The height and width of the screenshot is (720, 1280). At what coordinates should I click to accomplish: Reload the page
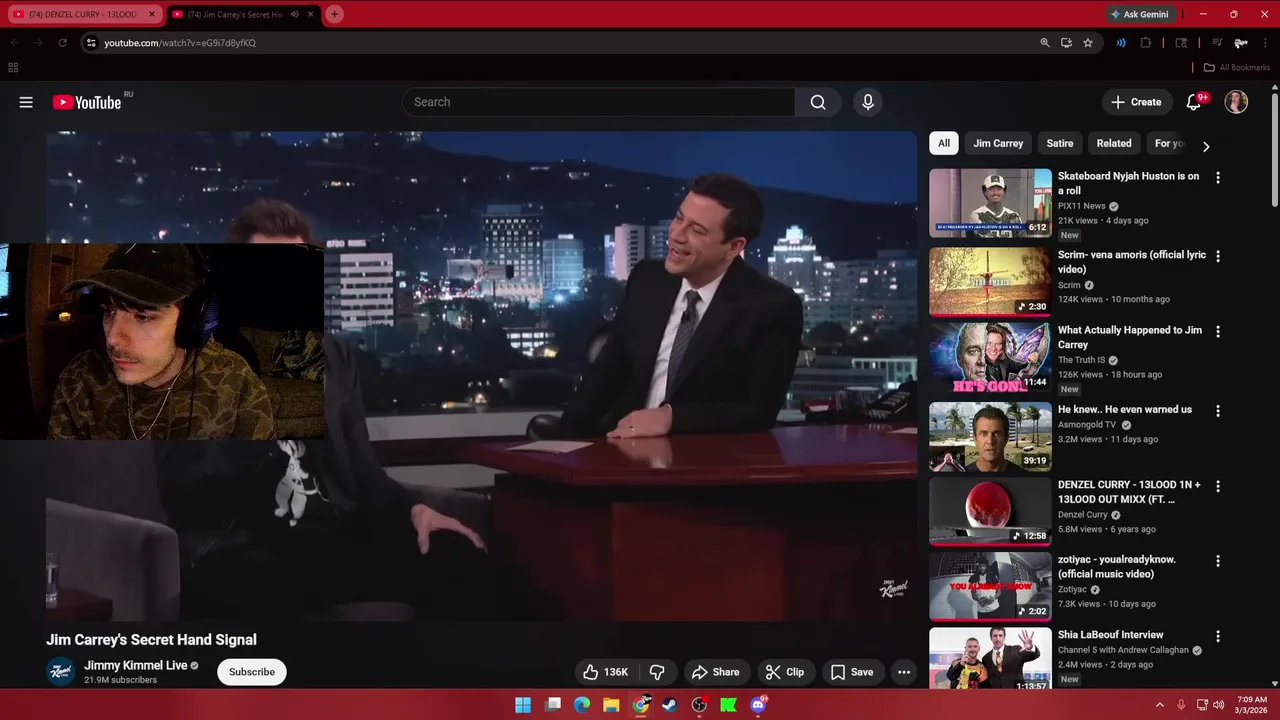point(62,43)
